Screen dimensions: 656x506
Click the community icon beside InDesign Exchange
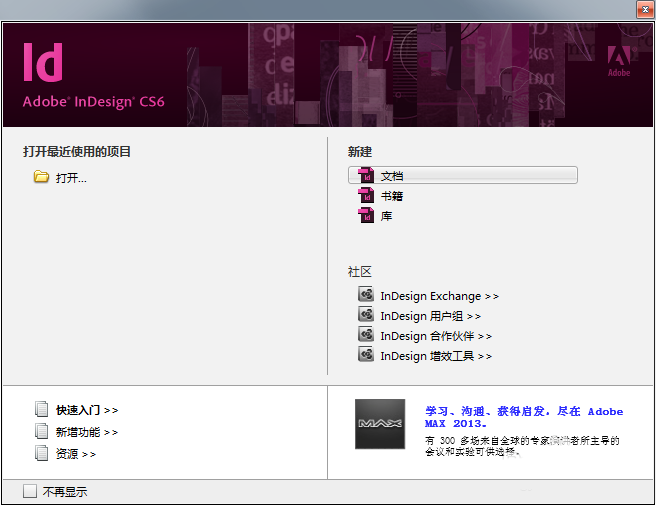point(366,294)
